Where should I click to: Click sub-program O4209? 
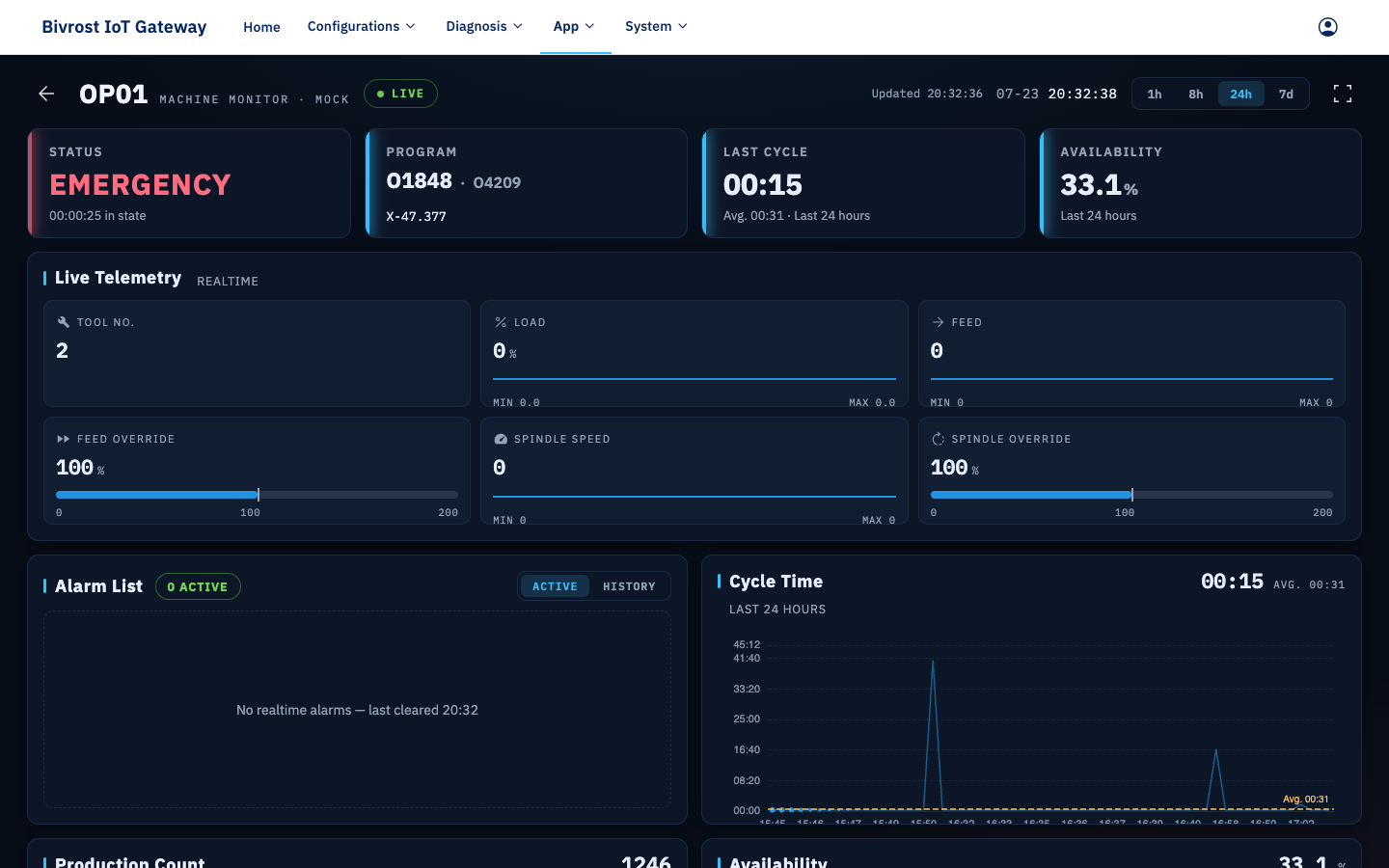[497, 182]
